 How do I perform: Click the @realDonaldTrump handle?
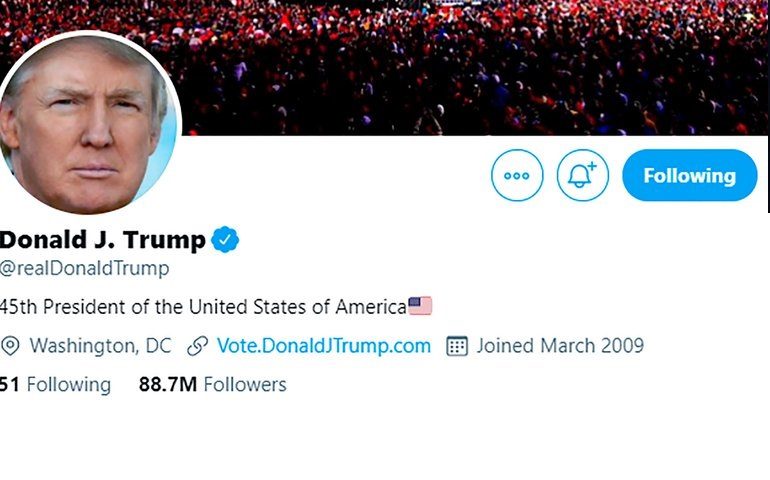pos(84,268)
